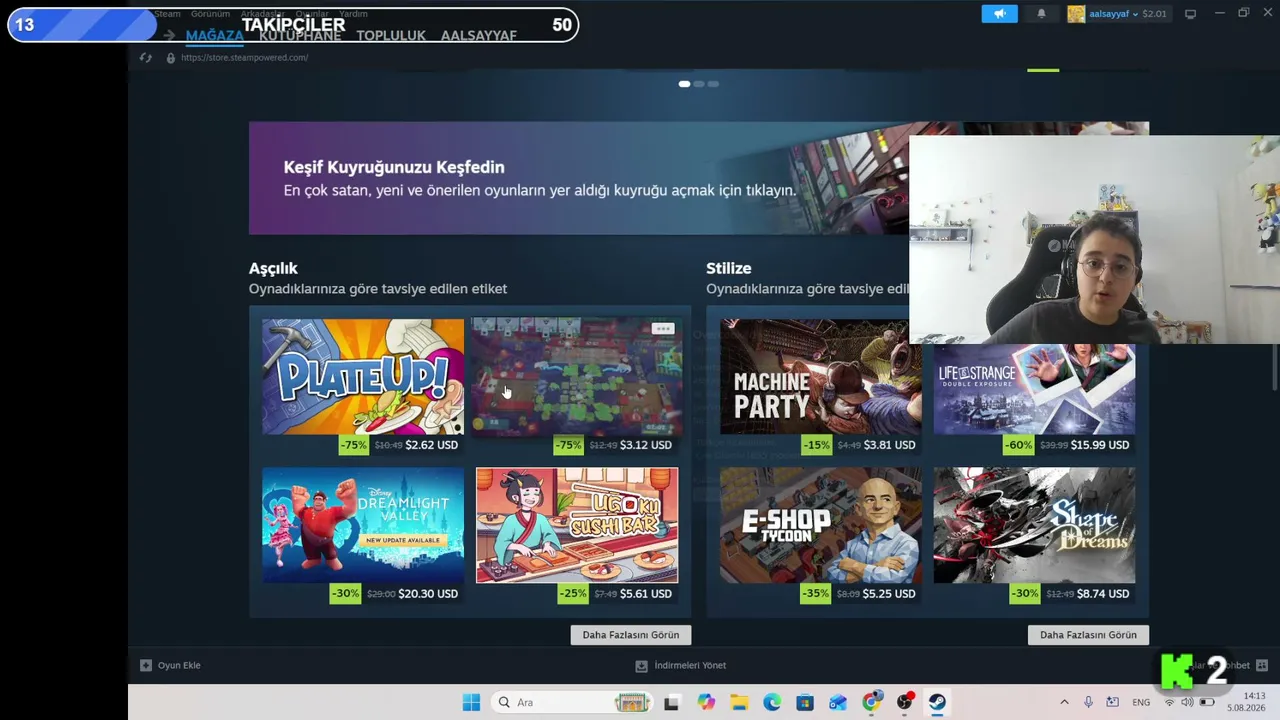Click the volume speaker tray icon

[x=1187, y=702]
